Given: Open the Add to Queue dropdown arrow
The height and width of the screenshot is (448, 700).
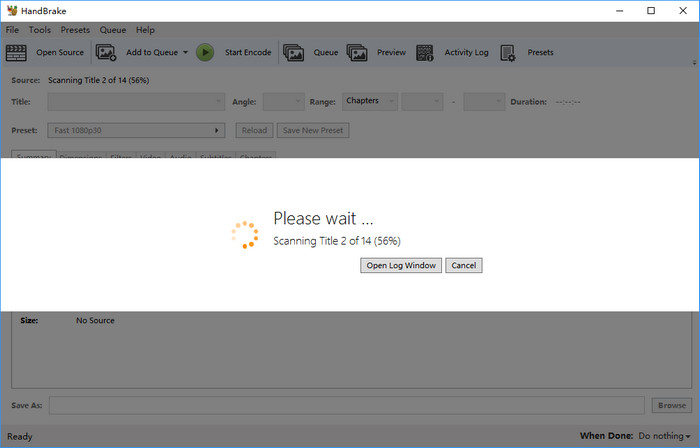Looking at the screenshot, I should pos(185,53).
